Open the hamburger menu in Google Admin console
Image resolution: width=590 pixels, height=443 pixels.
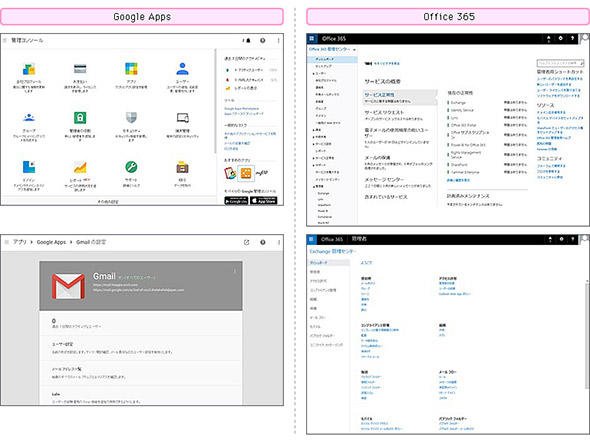click(x=5, y=40)
